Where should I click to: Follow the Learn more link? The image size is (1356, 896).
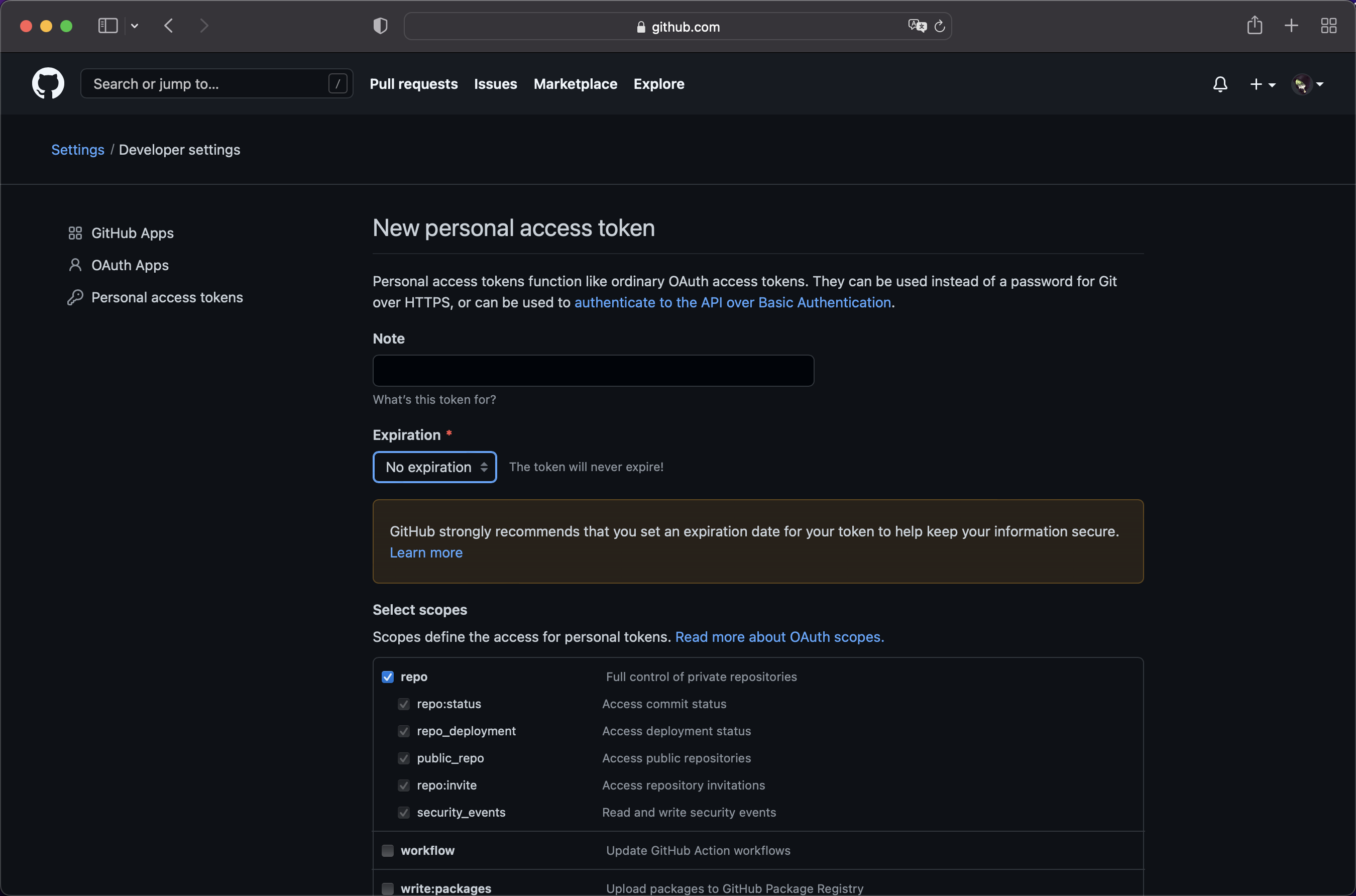(426, 552)
